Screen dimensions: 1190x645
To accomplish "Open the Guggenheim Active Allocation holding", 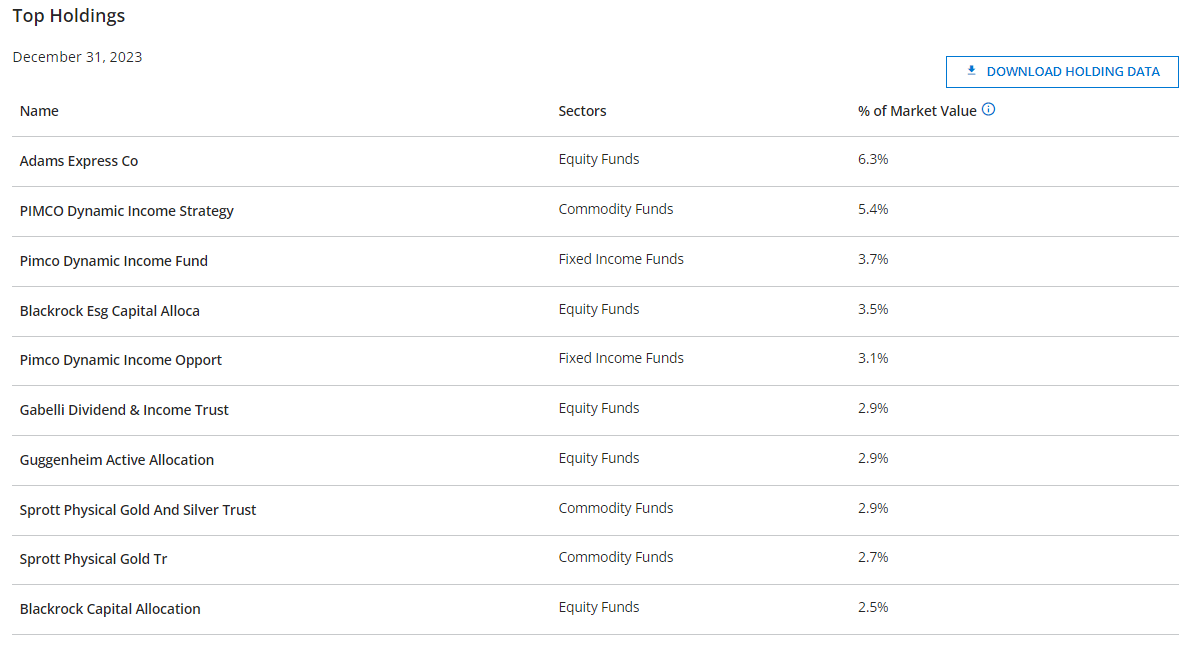I will [x=117, y=459].
